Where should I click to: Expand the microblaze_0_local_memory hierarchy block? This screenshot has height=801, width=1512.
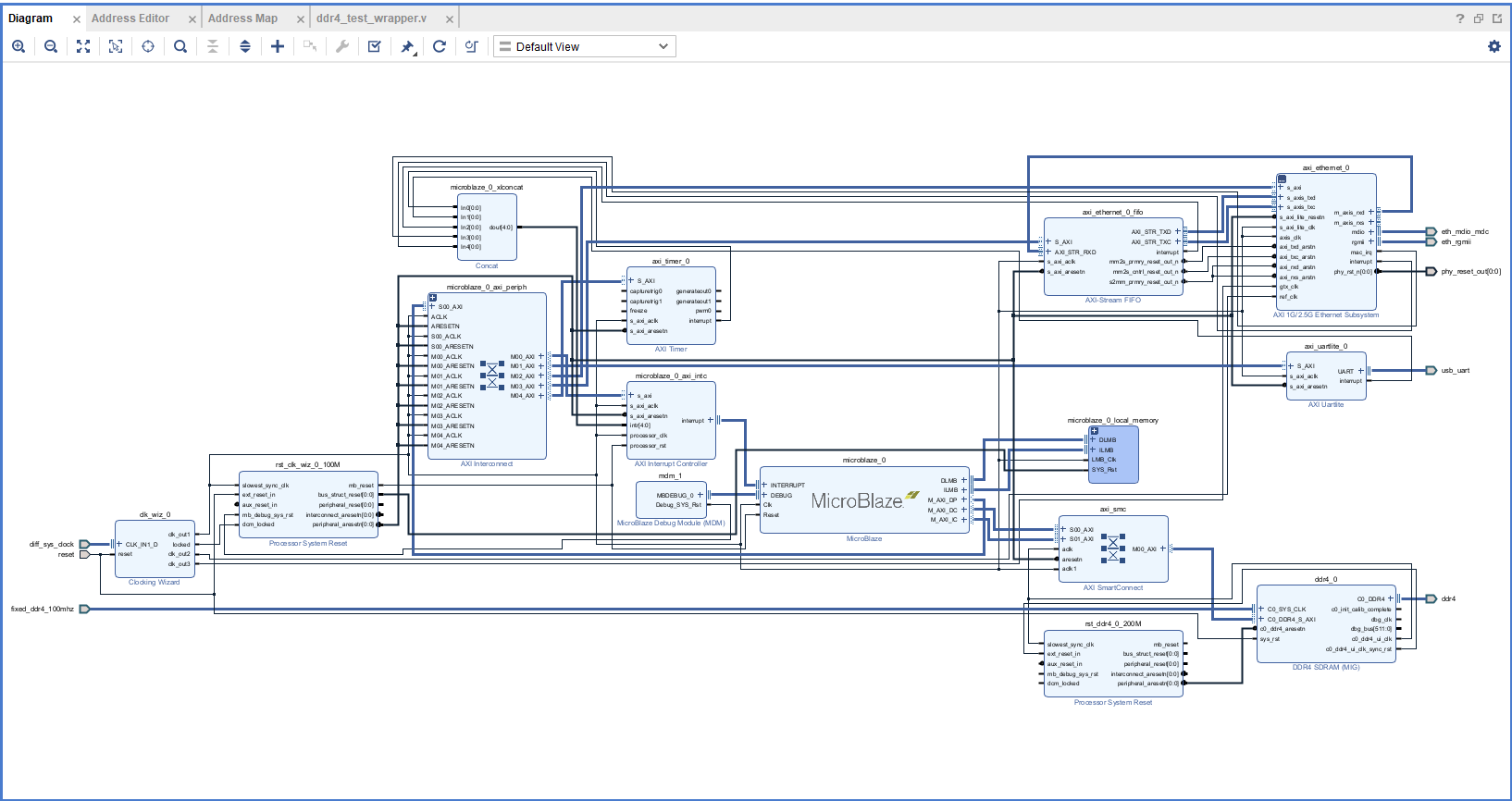pyautogui.click(x=1094, y=430)
